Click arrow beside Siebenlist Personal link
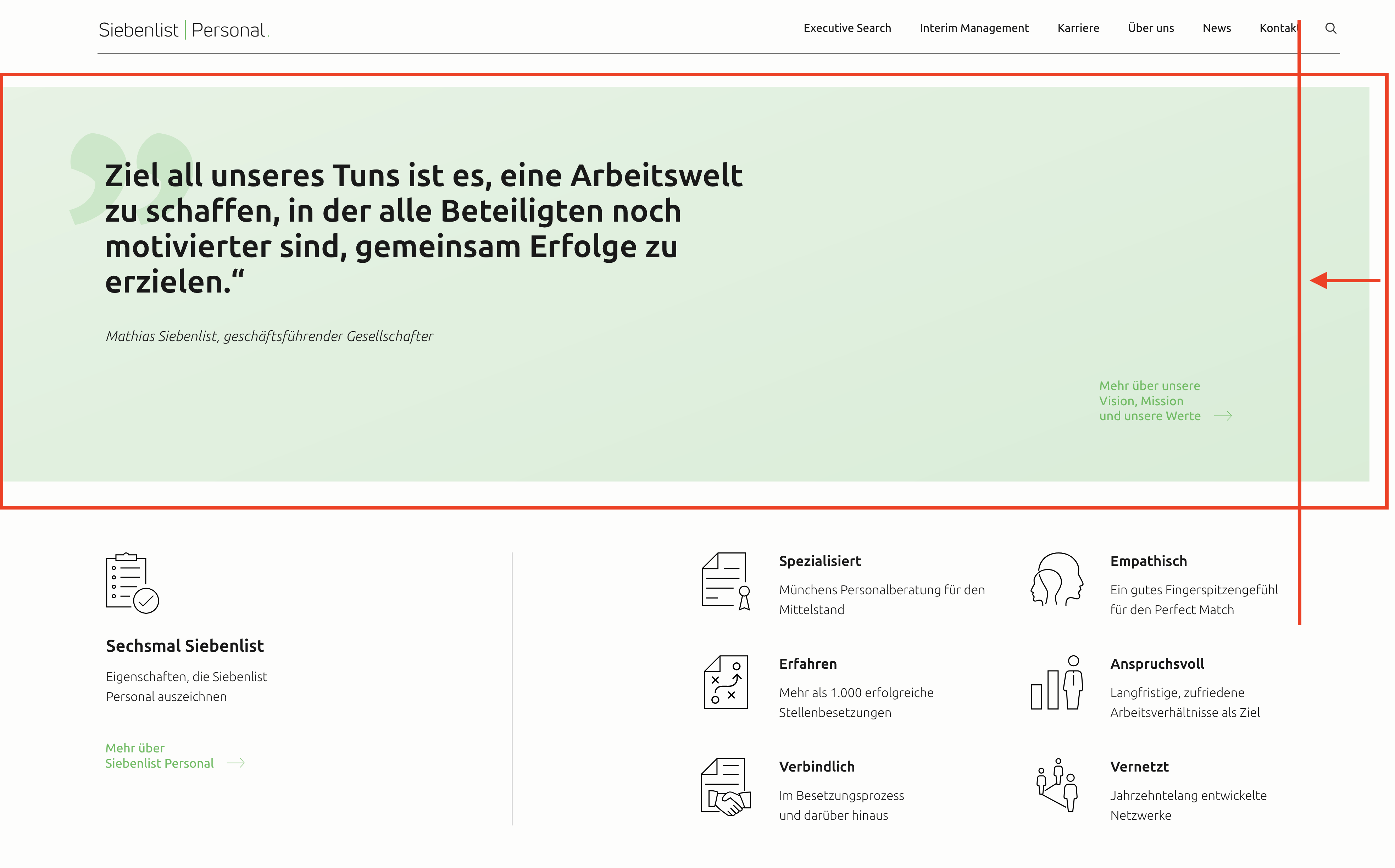1395x868 pixels. pyautogui.click(x=235, y=763)
